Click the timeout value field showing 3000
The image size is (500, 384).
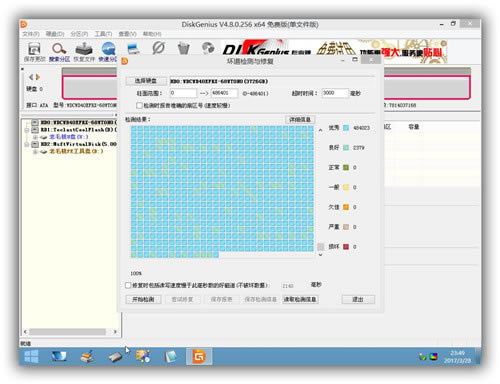[x=335, y=93]
